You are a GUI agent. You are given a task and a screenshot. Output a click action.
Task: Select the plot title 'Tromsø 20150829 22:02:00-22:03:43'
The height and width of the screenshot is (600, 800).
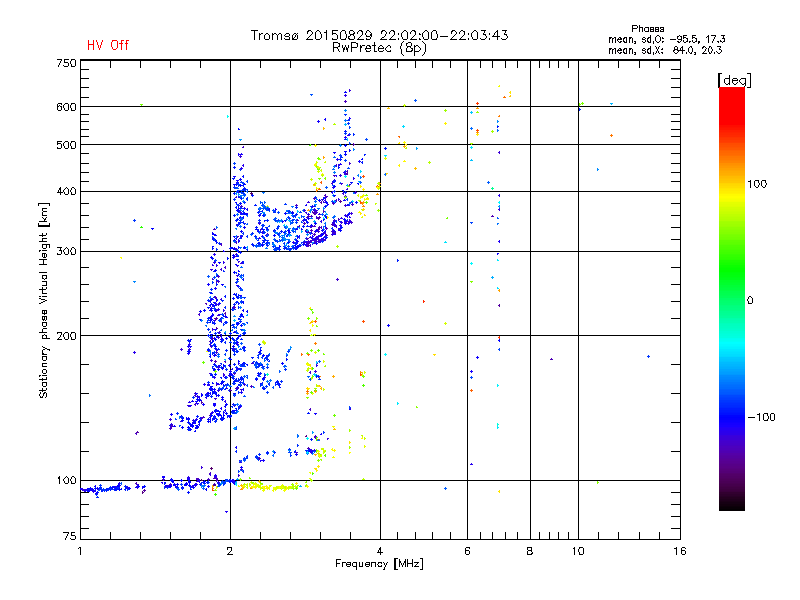click(x=379, y=35)
